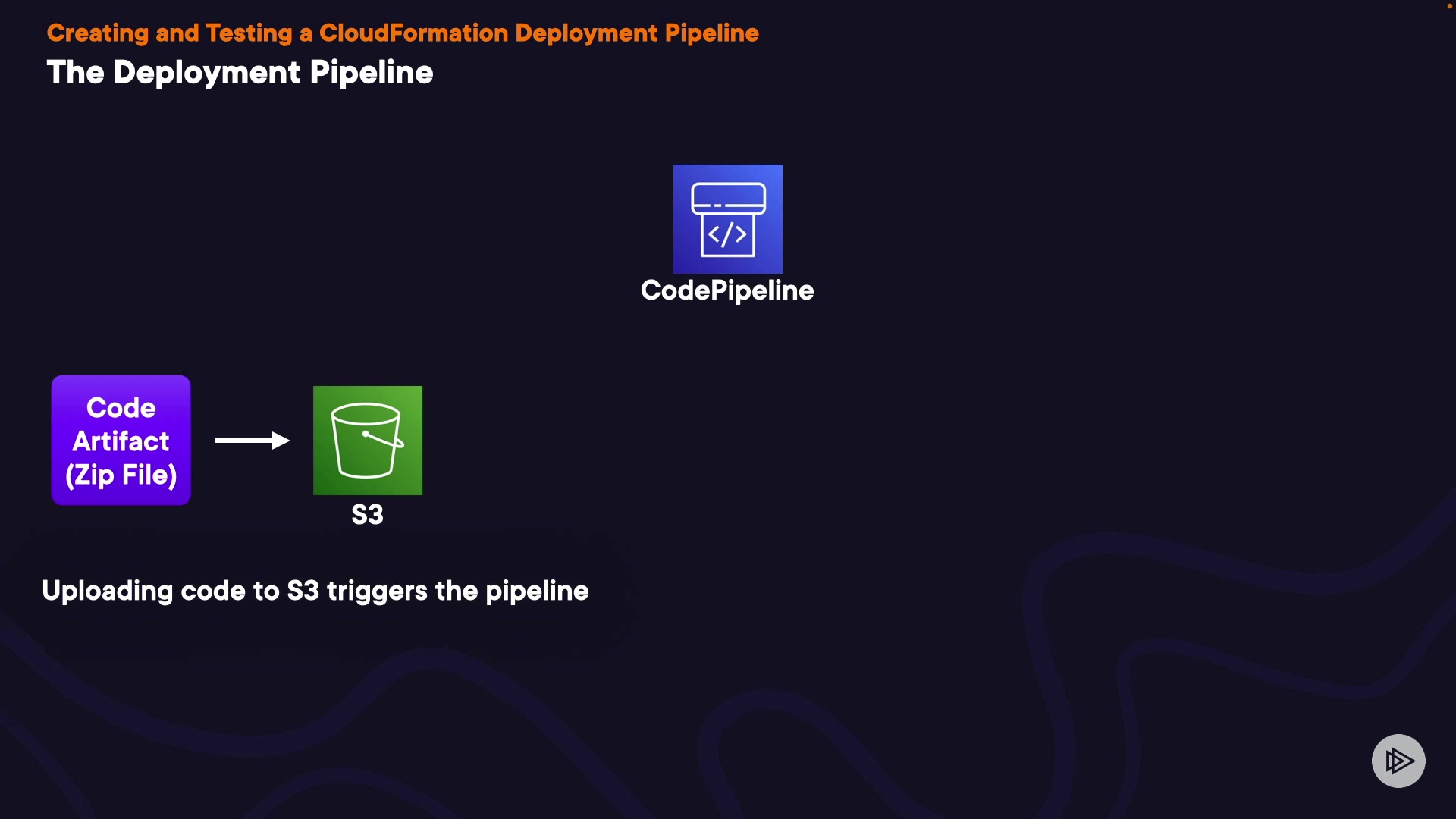Click the Pluralsight play logo
The height and width of the screenshot is (819, 1456).
click(1398, 761)
